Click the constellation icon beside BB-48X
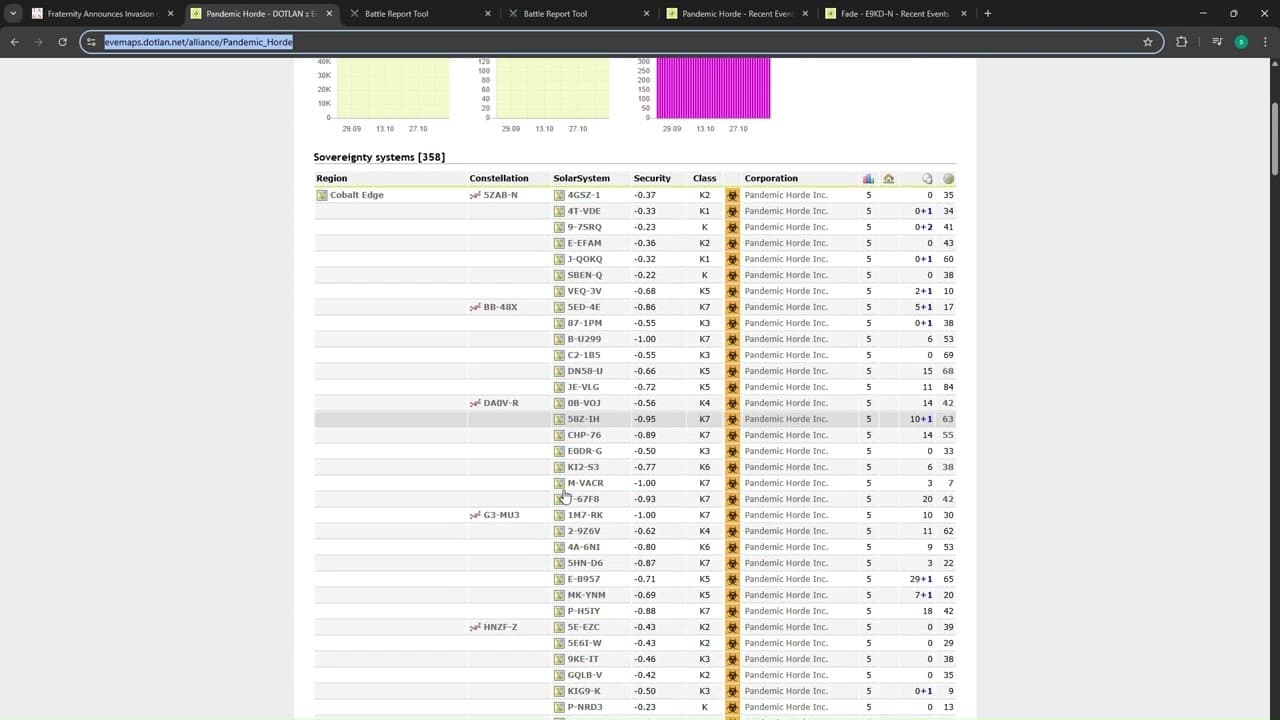1280x720 pixels. (x=475, y=307)
